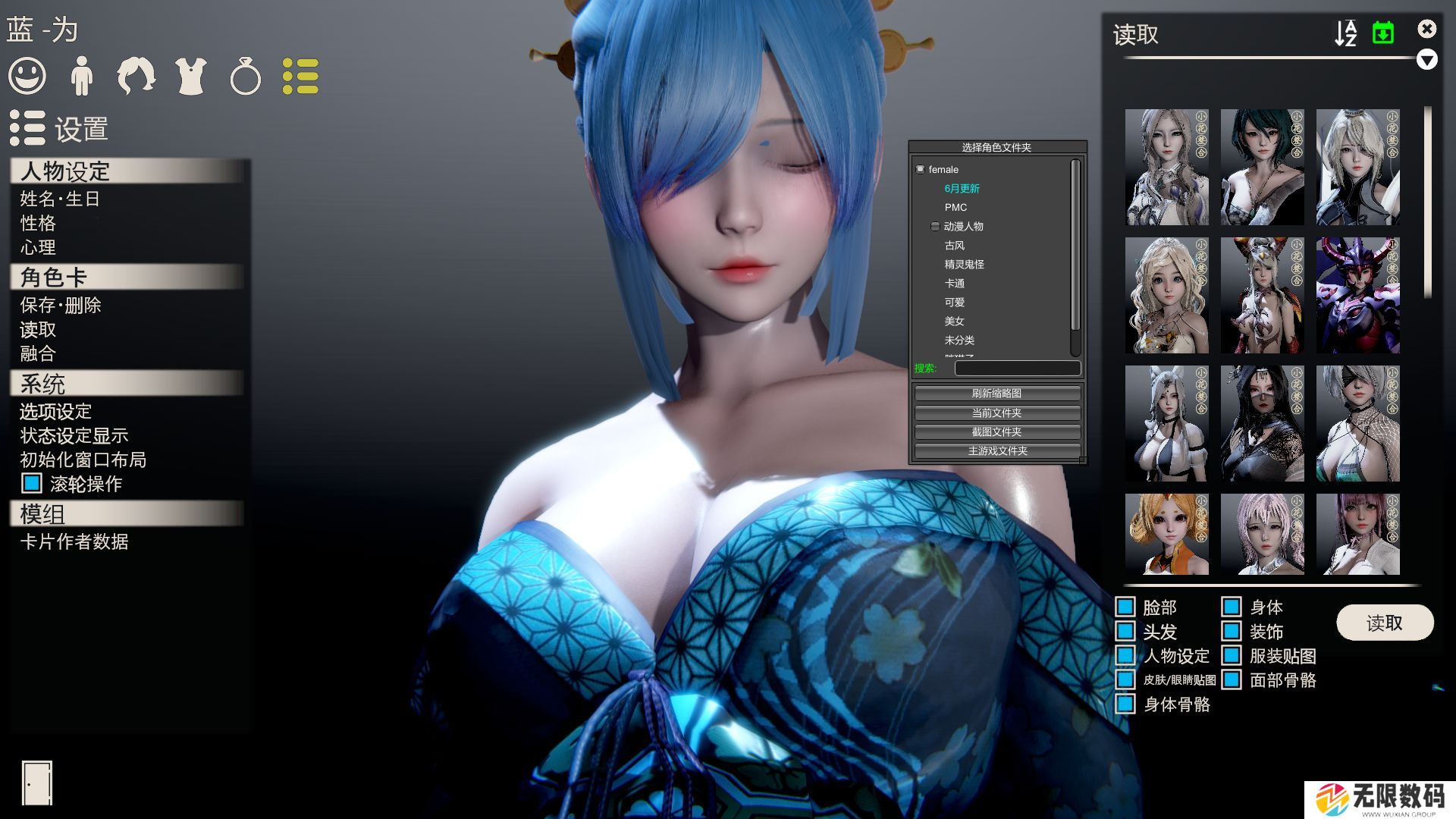
Task: Click the resize grip of the folder window
Action: (1083, 460)
